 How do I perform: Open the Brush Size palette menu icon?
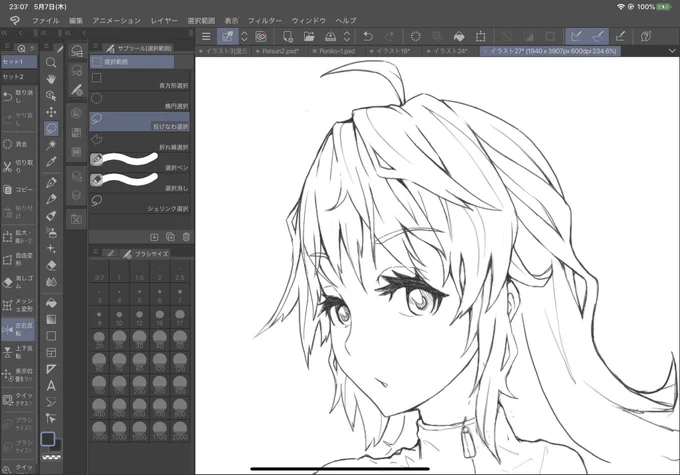click(x=95, y=252)
